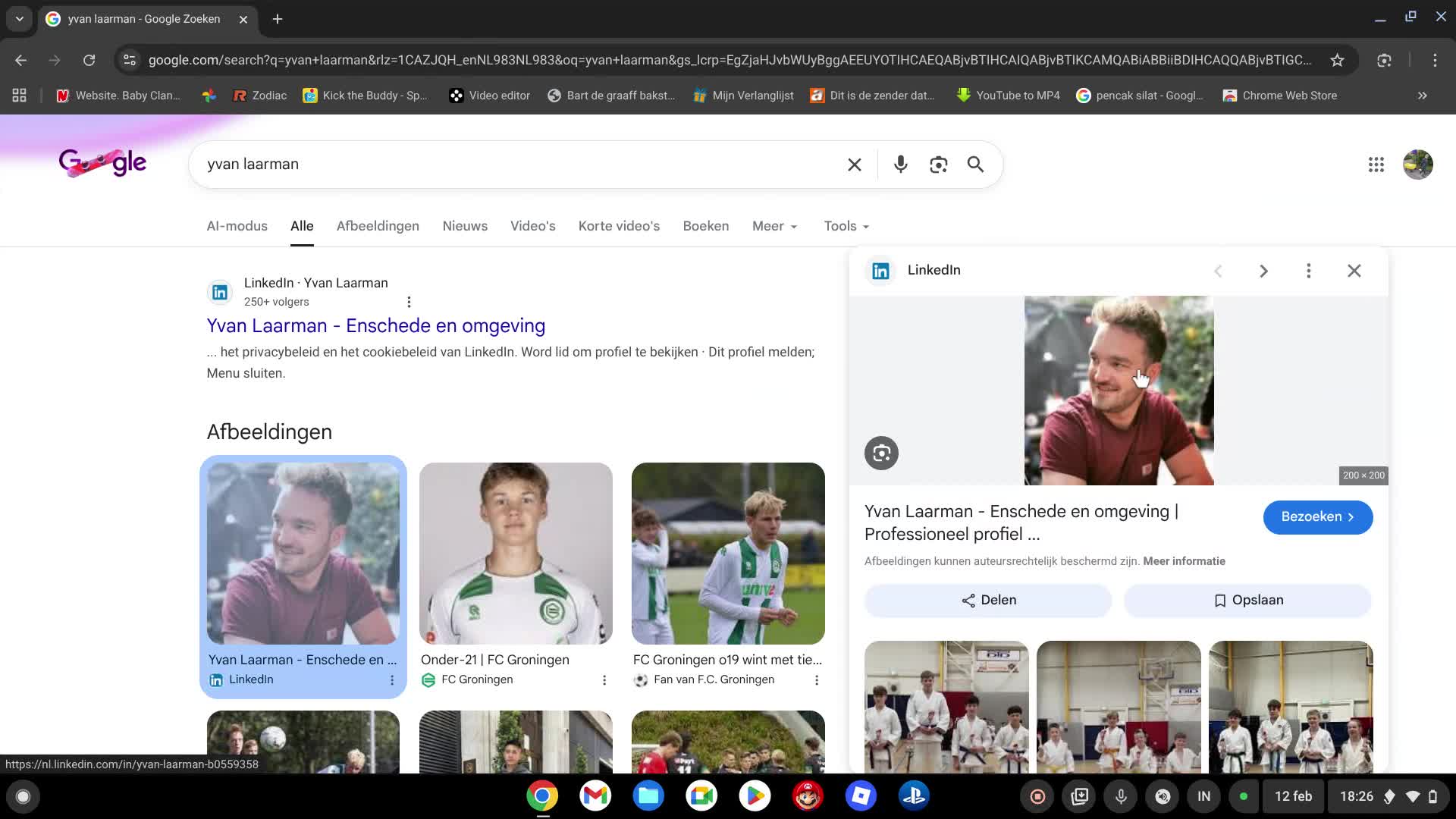
Task: Activate voice search with the microphone icon
Action: (901, 164)
